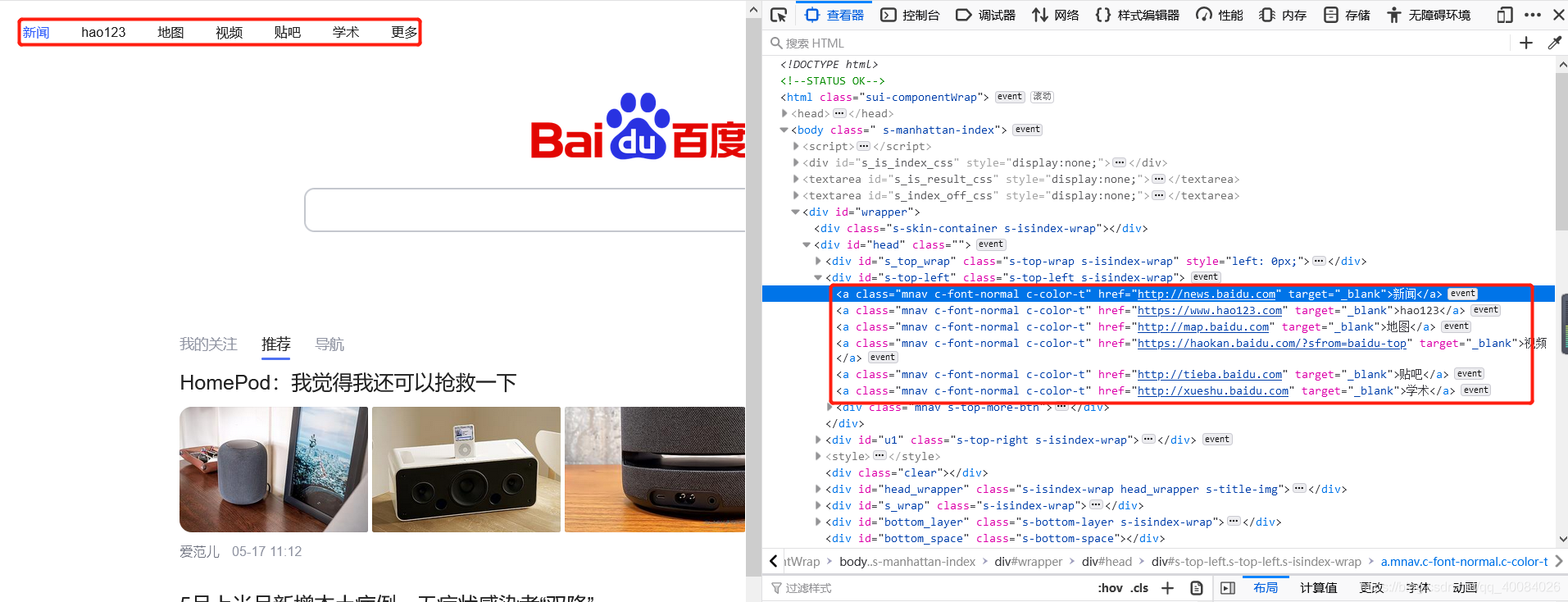Toggle responsive design mode icon

click(x=1505, y=15)
